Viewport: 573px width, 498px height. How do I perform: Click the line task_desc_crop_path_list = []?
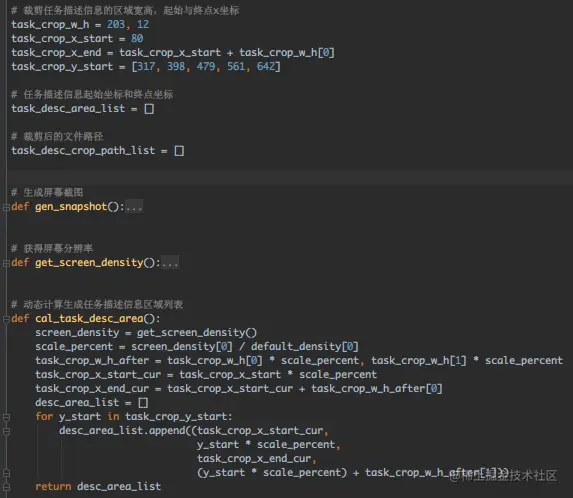(98, 151)
